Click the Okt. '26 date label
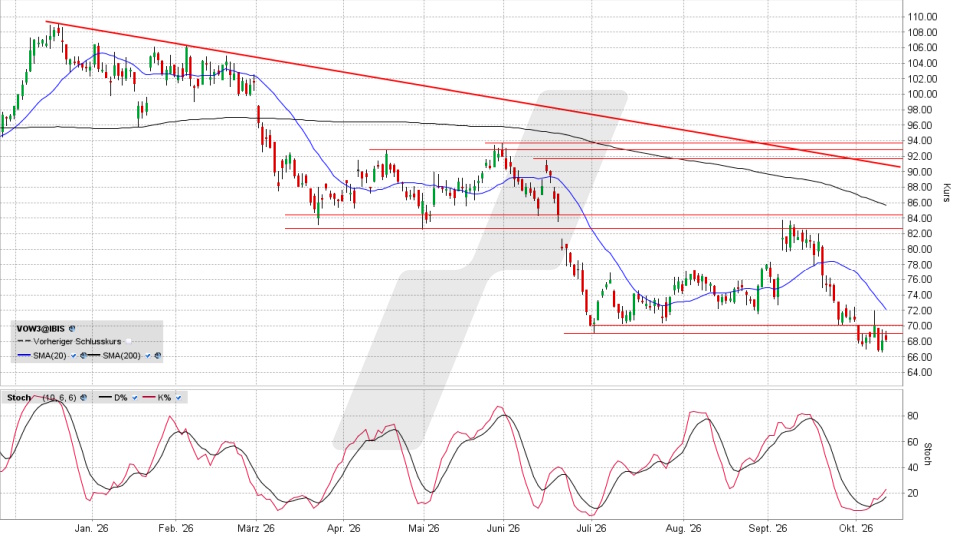Viewport: 960px width, 540px height. pos(856,528)
